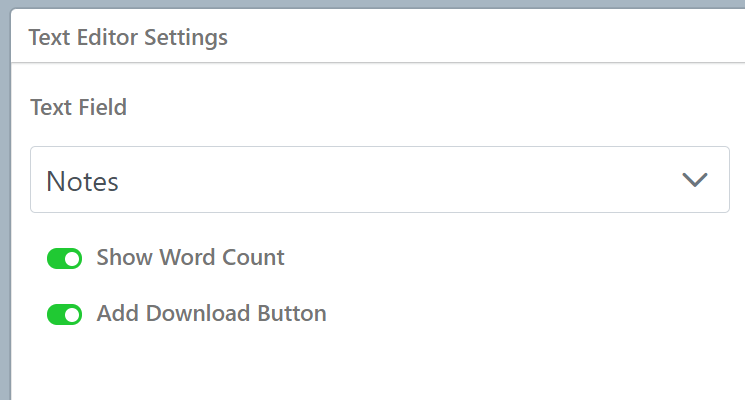This screenshot has width=745, height=400.
Task: Click the white knob of Show Word Count
Action: click(x=72, y=259)
